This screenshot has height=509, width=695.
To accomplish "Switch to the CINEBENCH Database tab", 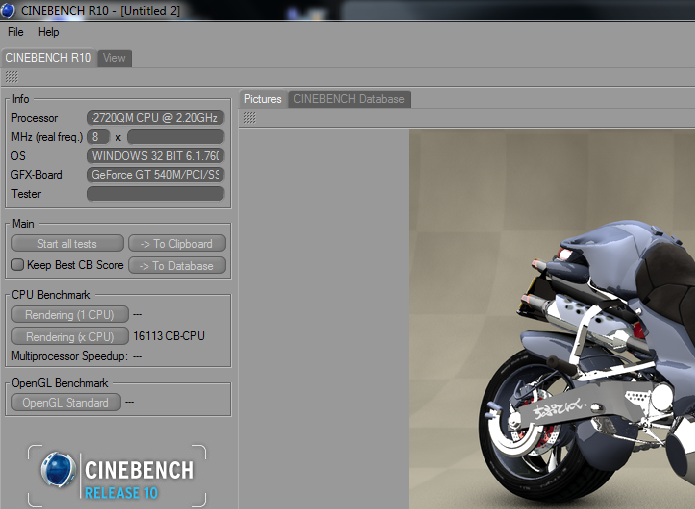I will 349,99.
